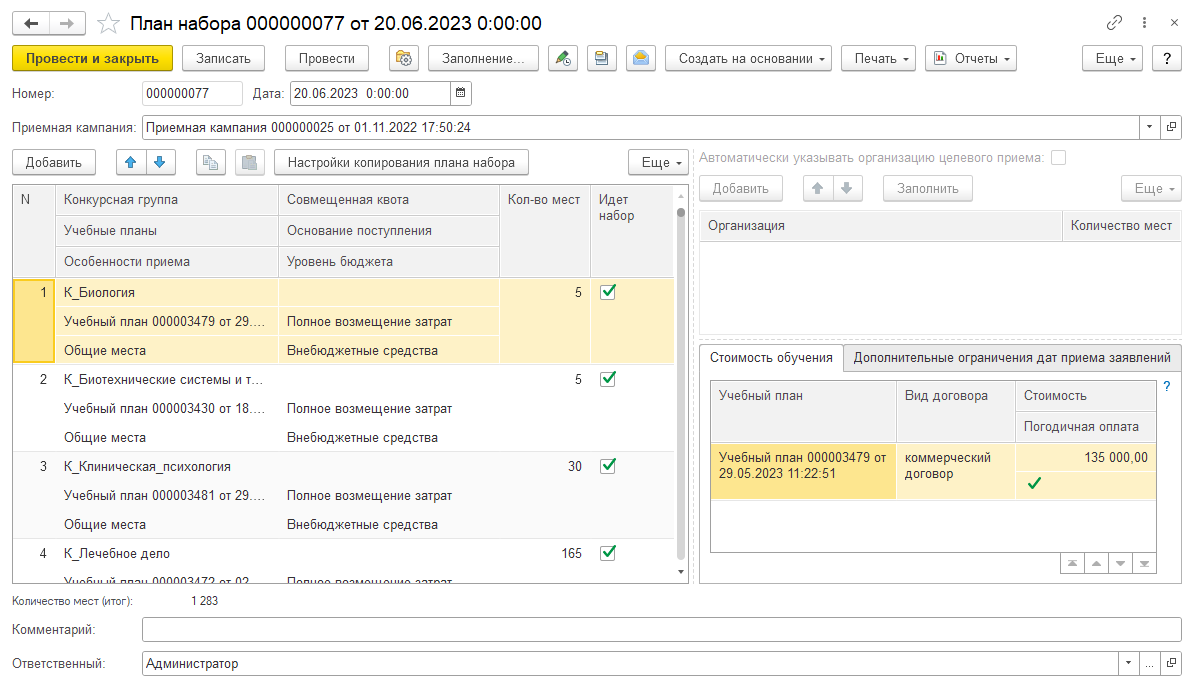Open help with the ? button

[1167, 59]
